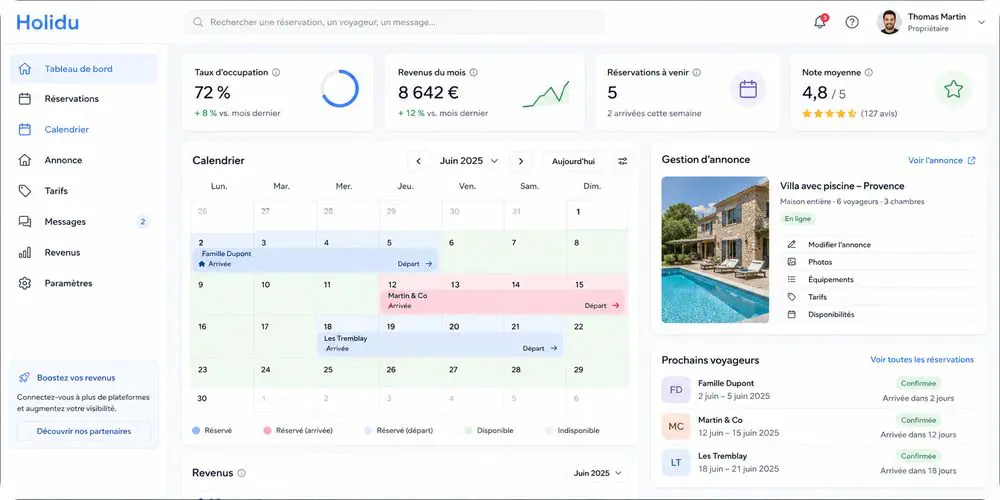Open Réservations in sidebar

point(84,99)
